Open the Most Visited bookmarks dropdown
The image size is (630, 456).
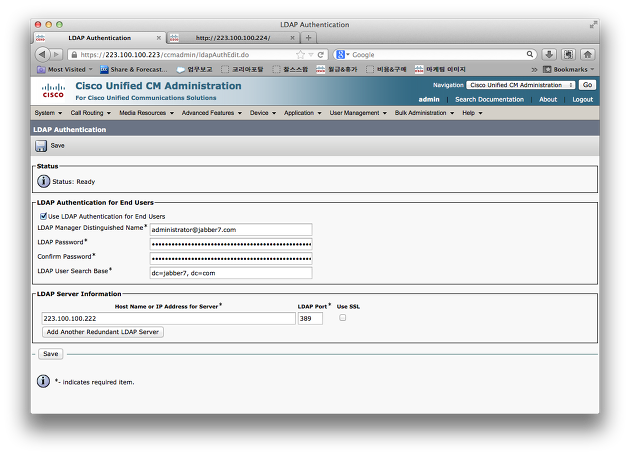click(x=65, y=70)
